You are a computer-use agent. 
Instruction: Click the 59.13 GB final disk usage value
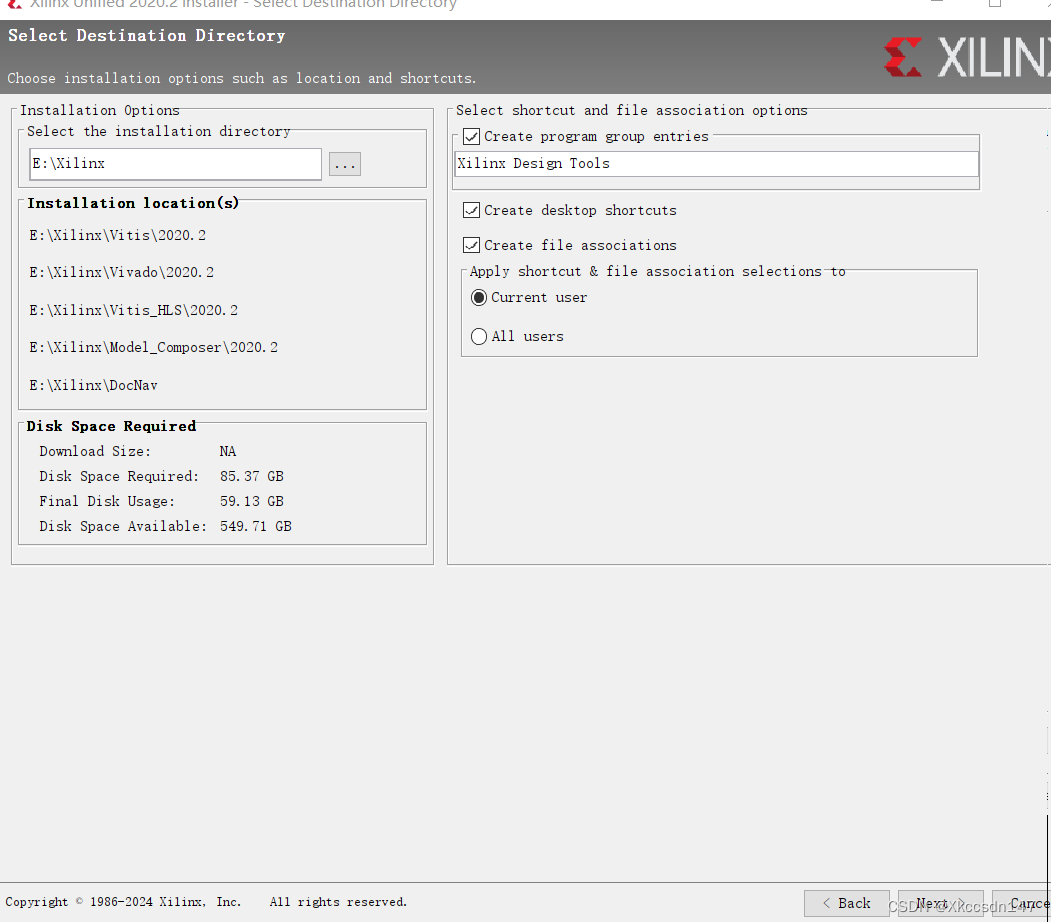tap(252, 501)
